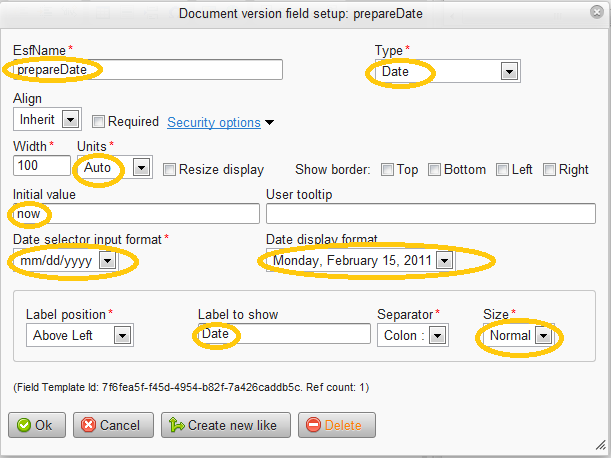Open the Date display format dropdown
The height and width of the screenshot is (458, 611).
pos(360,260)
